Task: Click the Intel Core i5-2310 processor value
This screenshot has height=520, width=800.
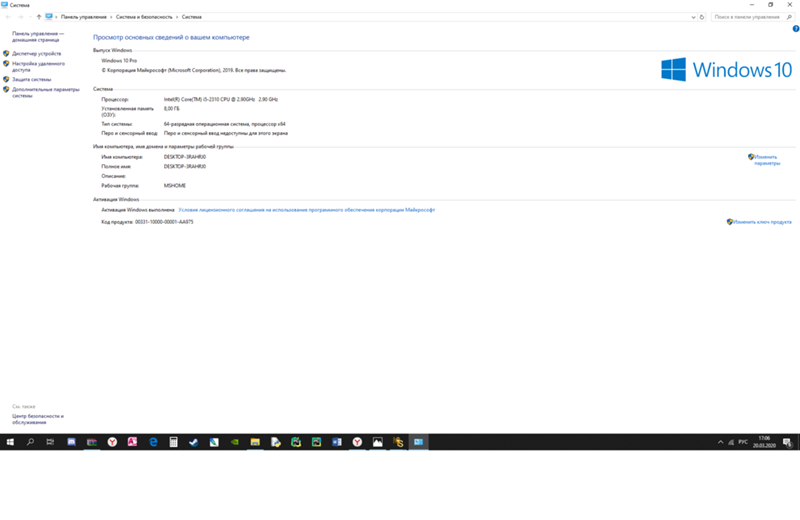Action: click(x=221, y=100)
